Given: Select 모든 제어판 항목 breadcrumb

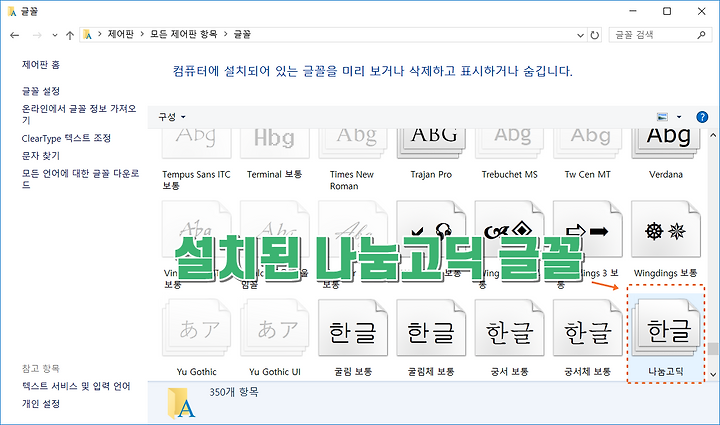Looking at the screenshot, I should [184, 34].
